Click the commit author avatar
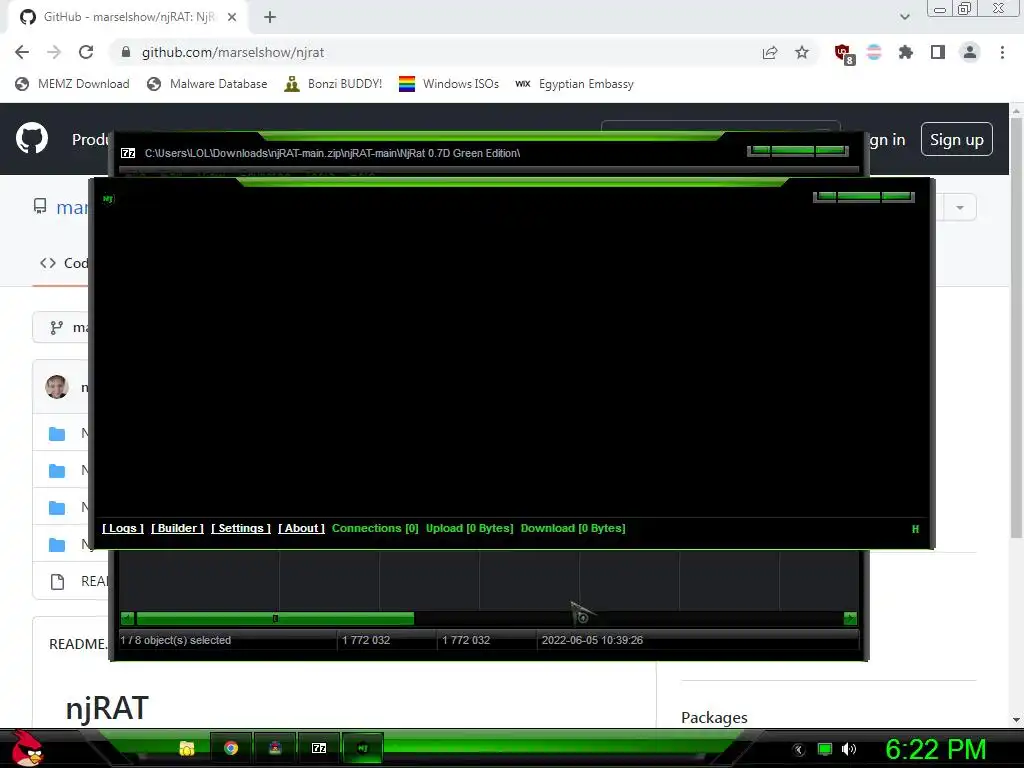The height and width of the screenshot is (768, 1024). pyautogui.click(x=57, y=387)
